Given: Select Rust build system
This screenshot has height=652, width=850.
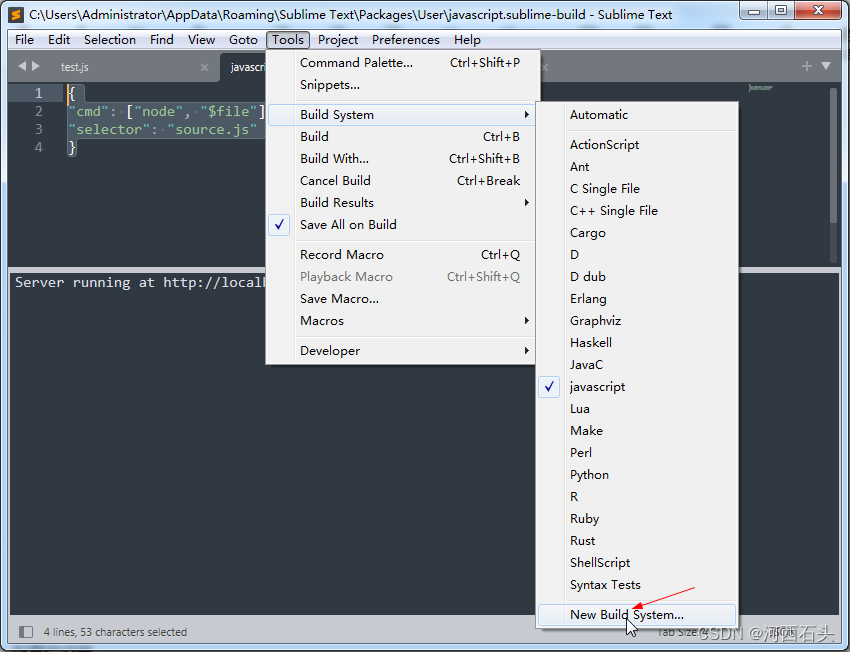Looking at the screenshot, I should (x=638, y=541).
